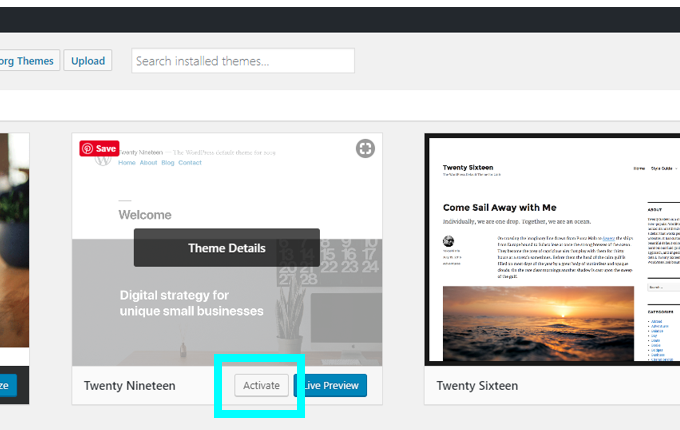680x430 pixels.
Task: Open the Twenty Sixteen theme screenshot
Action: click(x=552, y=249)
